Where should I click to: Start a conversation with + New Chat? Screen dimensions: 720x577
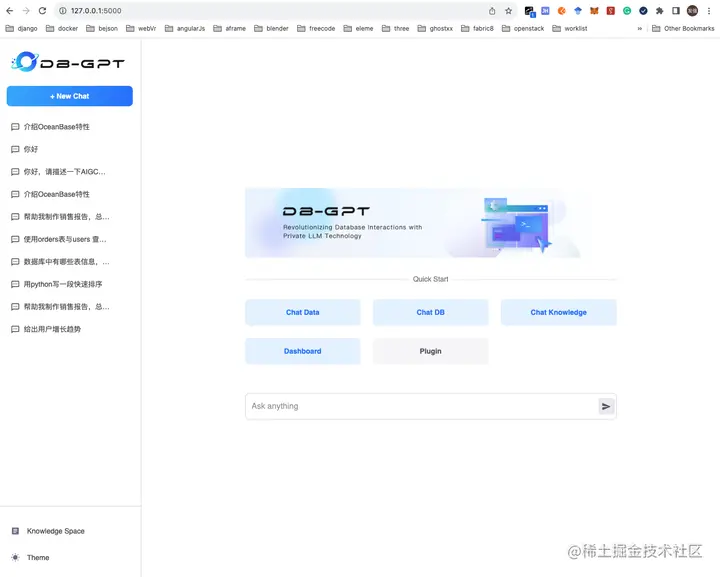point(70,96)
